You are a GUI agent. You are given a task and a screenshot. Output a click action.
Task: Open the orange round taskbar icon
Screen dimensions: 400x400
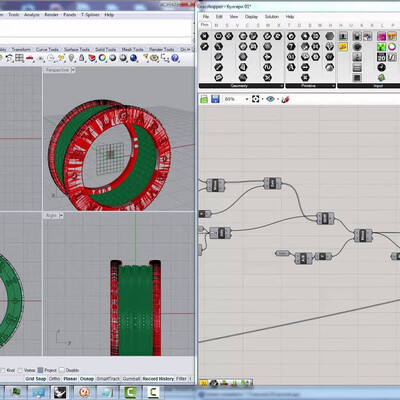[x=85, y=392]
